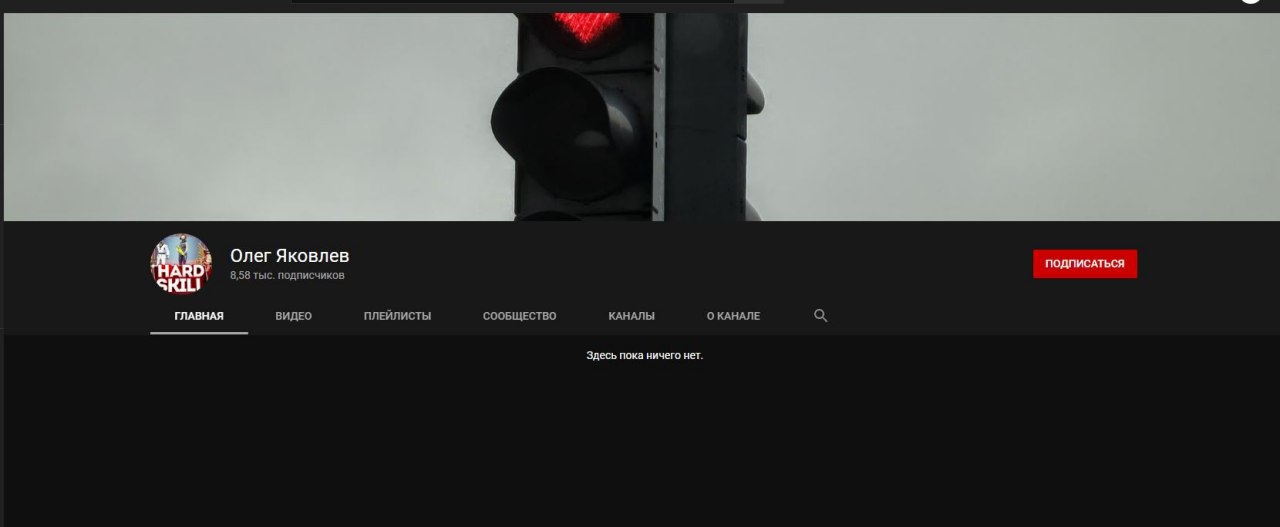
Task: Click the traffic light channel banner
Action: [x=640, y=117]
